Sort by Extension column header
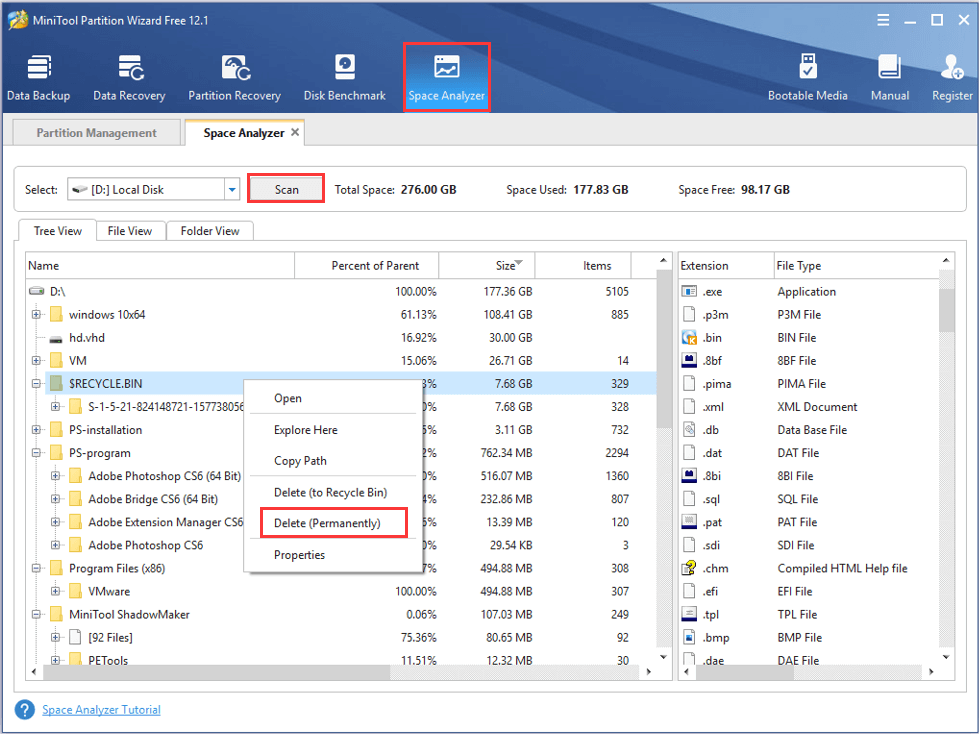Viewport: 979px width, 734px height. point(726,265)
